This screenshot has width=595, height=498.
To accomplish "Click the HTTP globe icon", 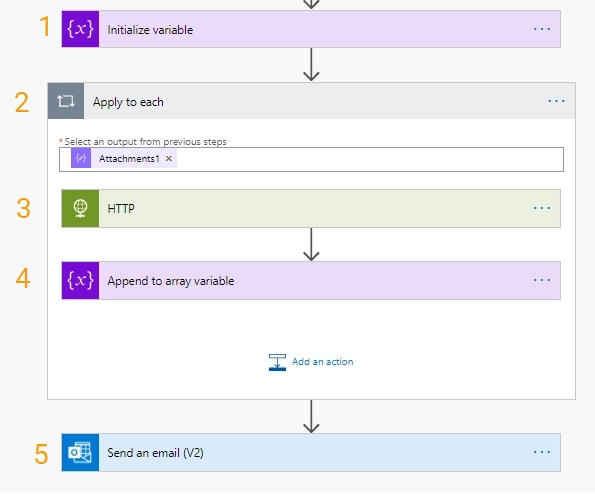I will pyautogui.click(x=80, y=209).
